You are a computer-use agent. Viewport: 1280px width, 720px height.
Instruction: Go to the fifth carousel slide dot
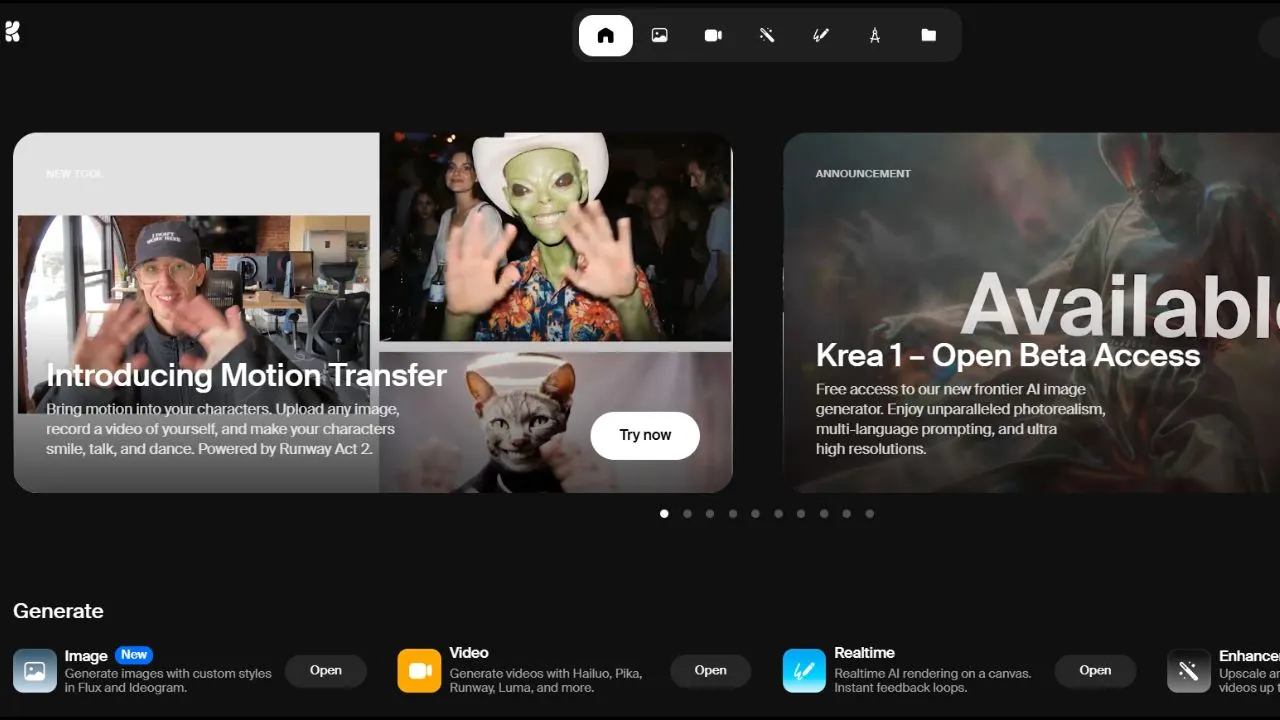click(755, 514)
